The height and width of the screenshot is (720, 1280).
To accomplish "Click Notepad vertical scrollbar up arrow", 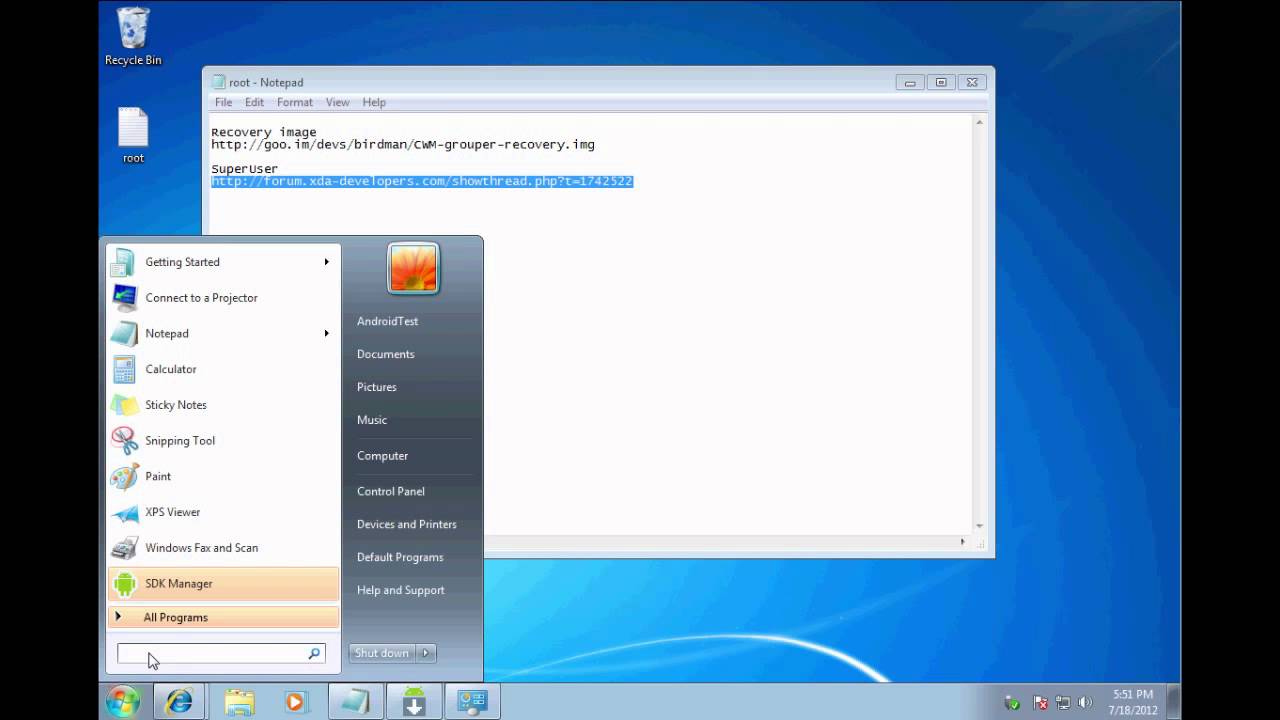I will click(979, 122).
